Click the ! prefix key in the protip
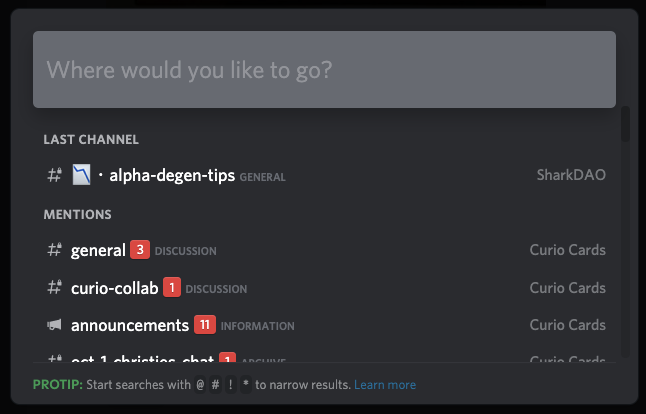 point(231,385)
